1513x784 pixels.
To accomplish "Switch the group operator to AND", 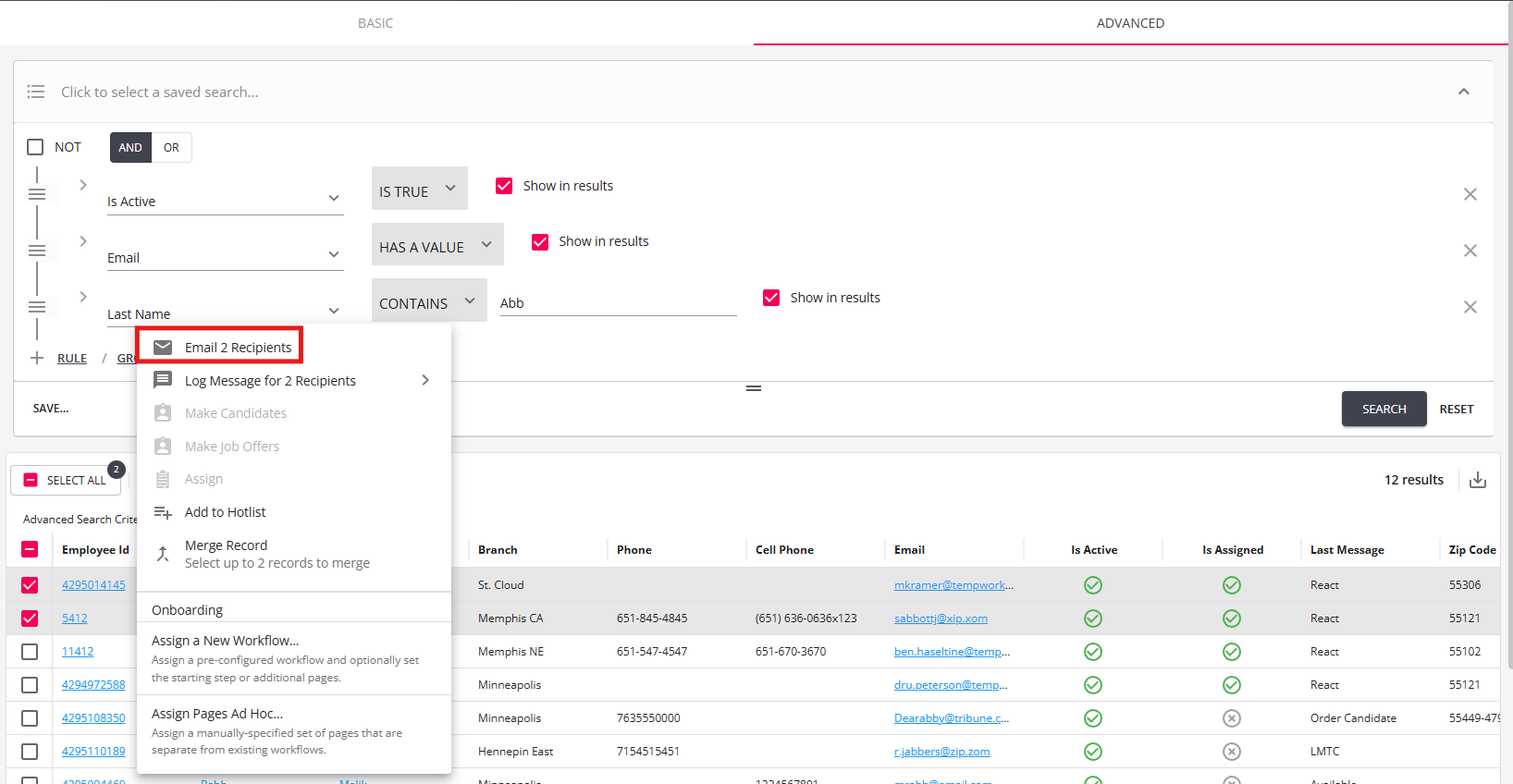I will coord(130,147).
